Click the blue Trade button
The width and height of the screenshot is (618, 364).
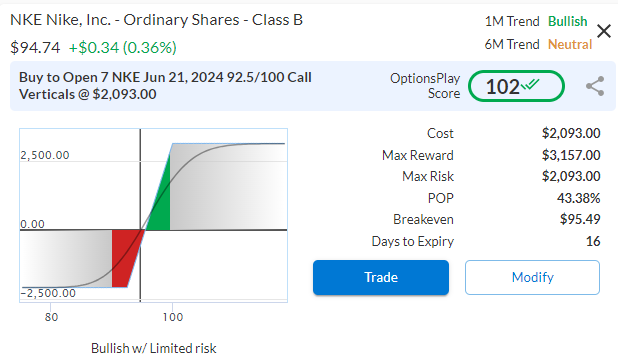pyautogui.click(x=381, y=277)
